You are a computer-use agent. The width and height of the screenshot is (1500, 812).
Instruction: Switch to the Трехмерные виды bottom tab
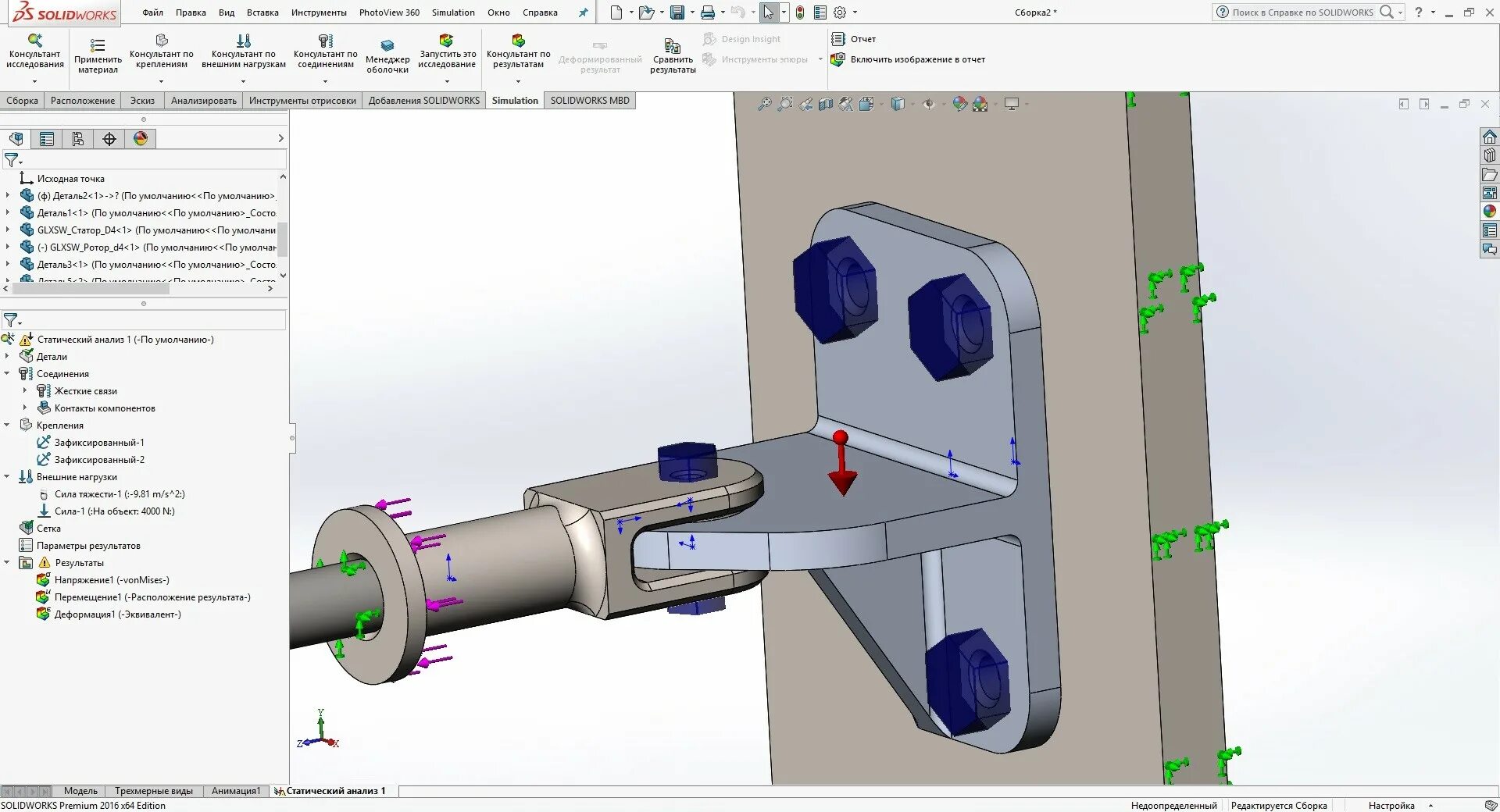pyautogui.click(x=154, y=791)
